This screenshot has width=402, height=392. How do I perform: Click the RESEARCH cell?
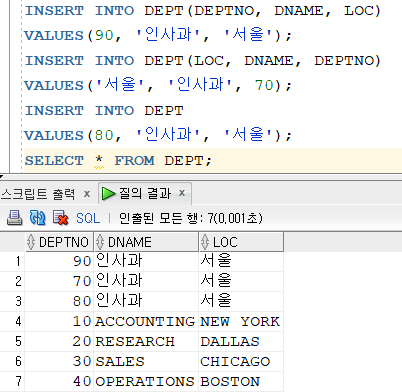pos(146,341)
